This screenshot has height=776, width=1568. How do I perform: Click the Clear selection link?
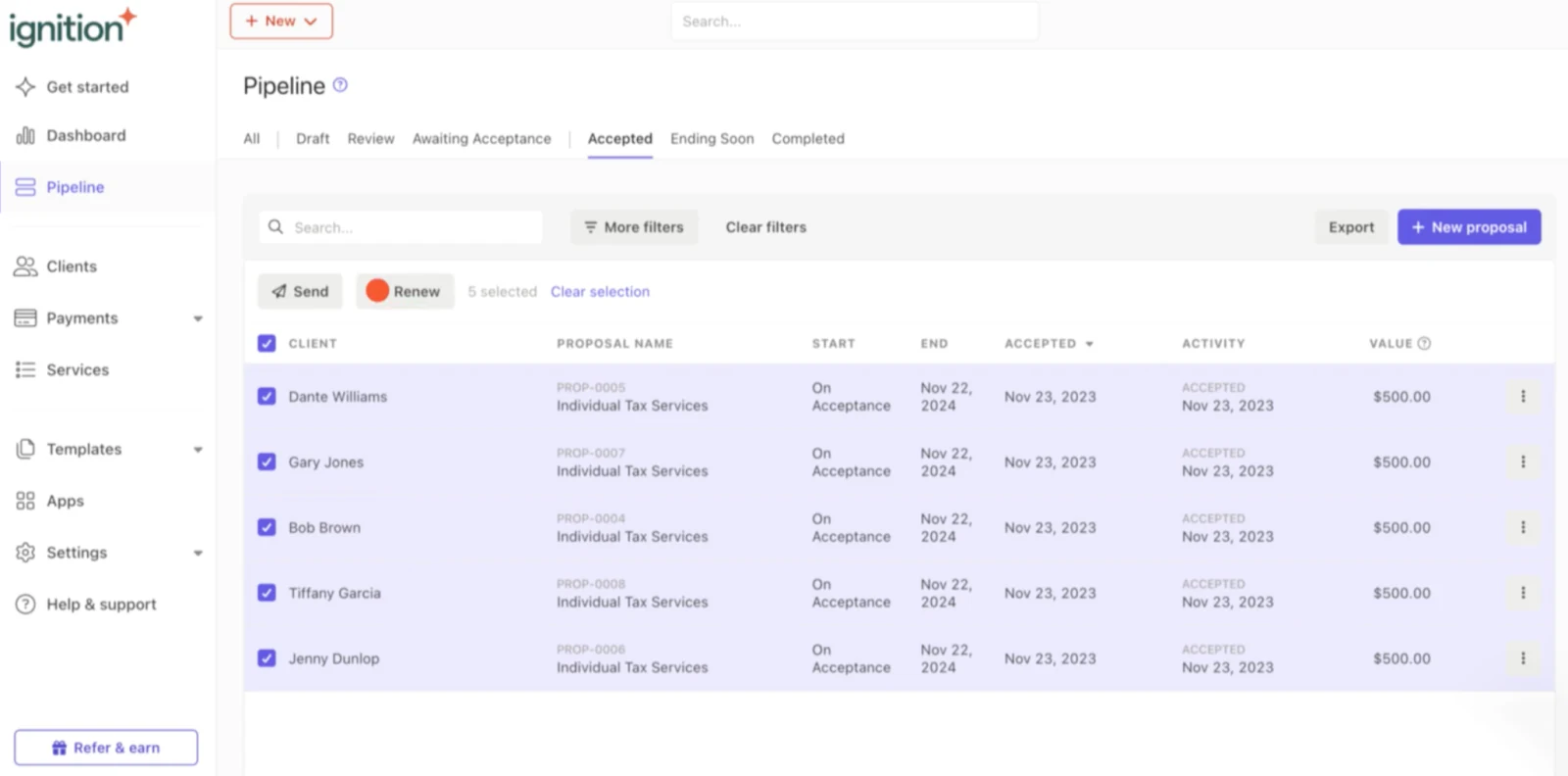pos(600,292)
